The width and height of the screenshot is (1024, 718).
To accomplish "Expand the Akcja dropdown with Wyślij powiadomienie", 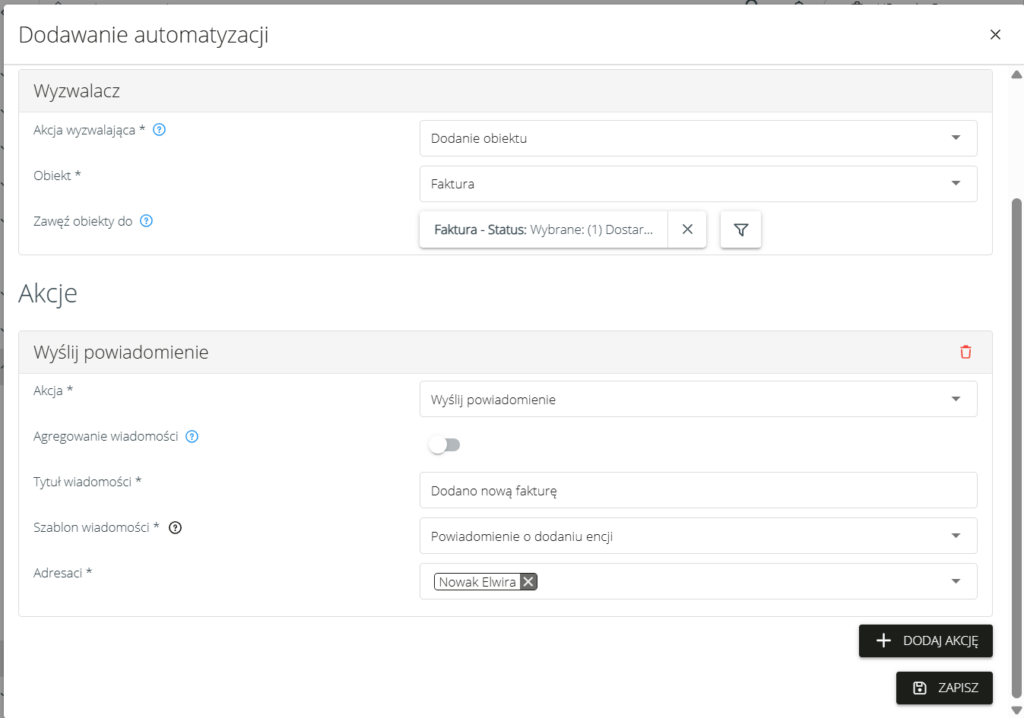I will pyautogui.click(x=955, y=399).
